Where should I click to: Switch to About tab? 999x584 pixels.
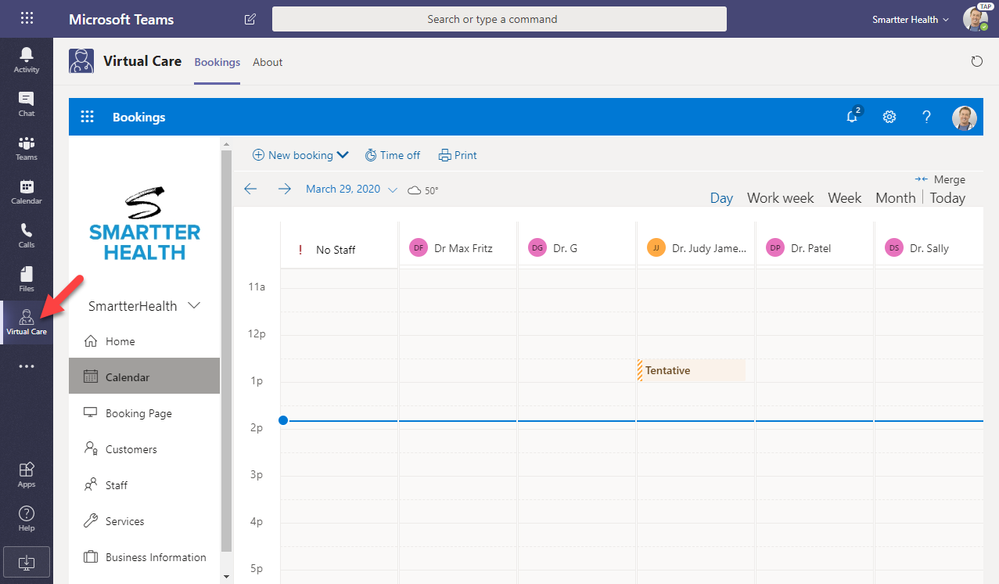[x=268, y=62]
